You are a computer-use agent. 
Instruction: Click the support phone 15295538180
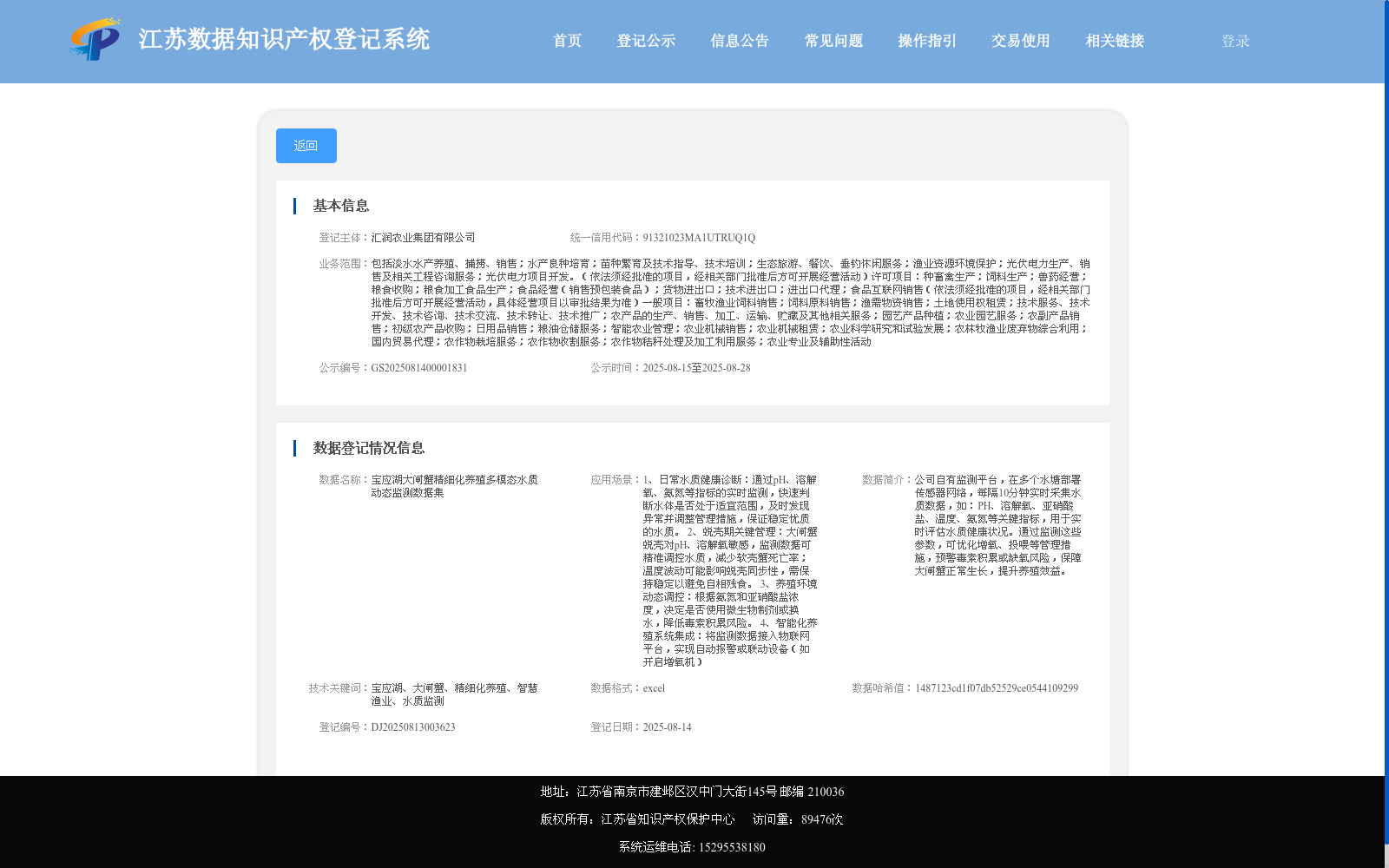click(732, 847)
